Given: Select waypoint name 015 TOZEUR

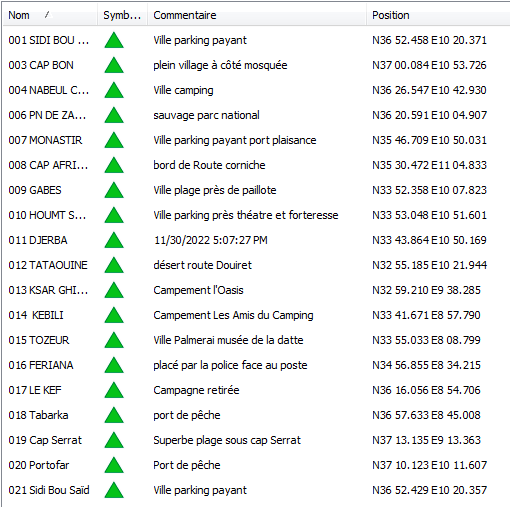Looking at the screenshot, I should point(39,340).
